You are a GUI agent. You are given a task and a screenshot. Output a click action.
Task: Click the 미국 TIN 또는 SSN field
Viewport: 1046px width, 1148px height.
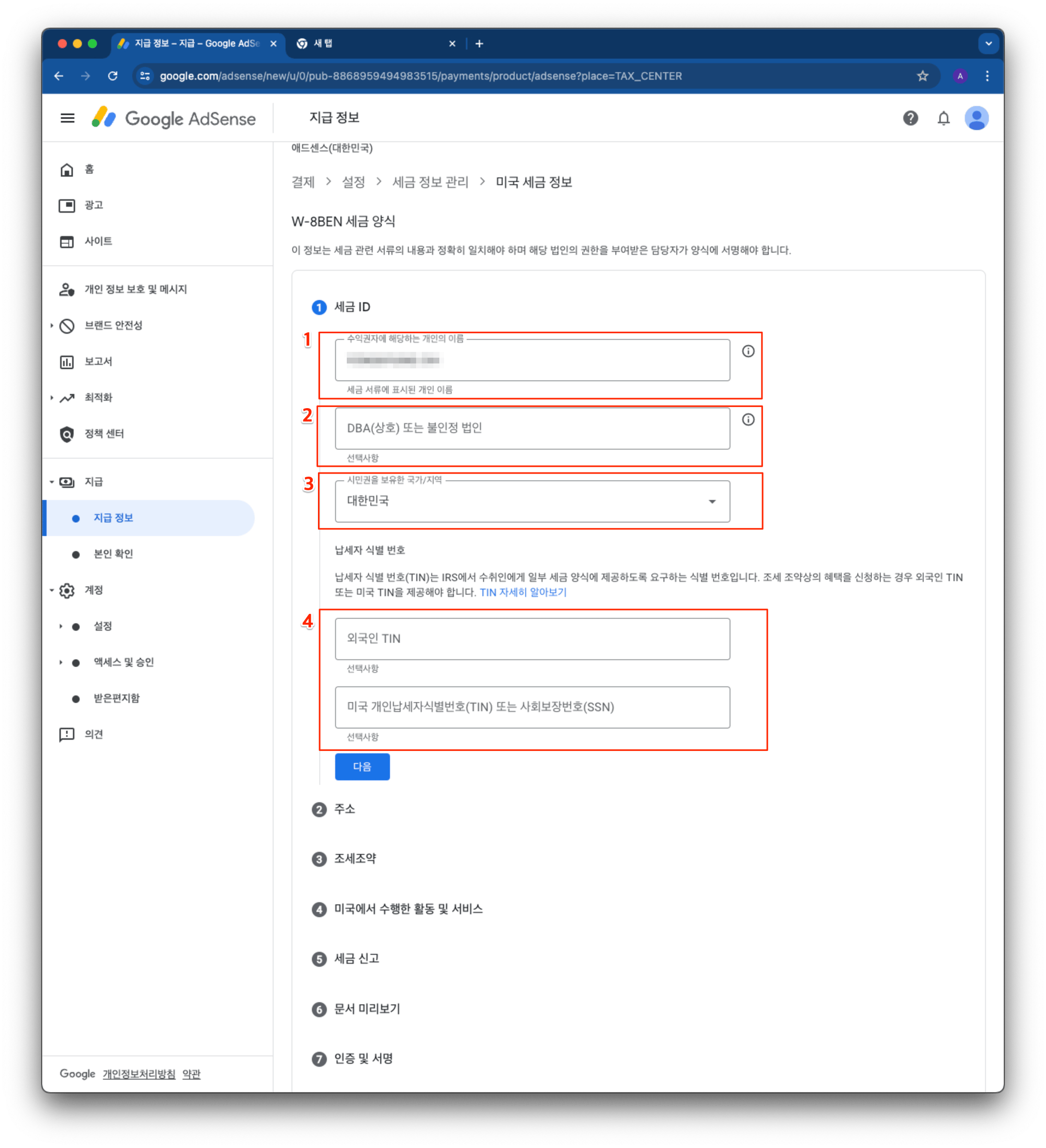(x=532, y=707)
